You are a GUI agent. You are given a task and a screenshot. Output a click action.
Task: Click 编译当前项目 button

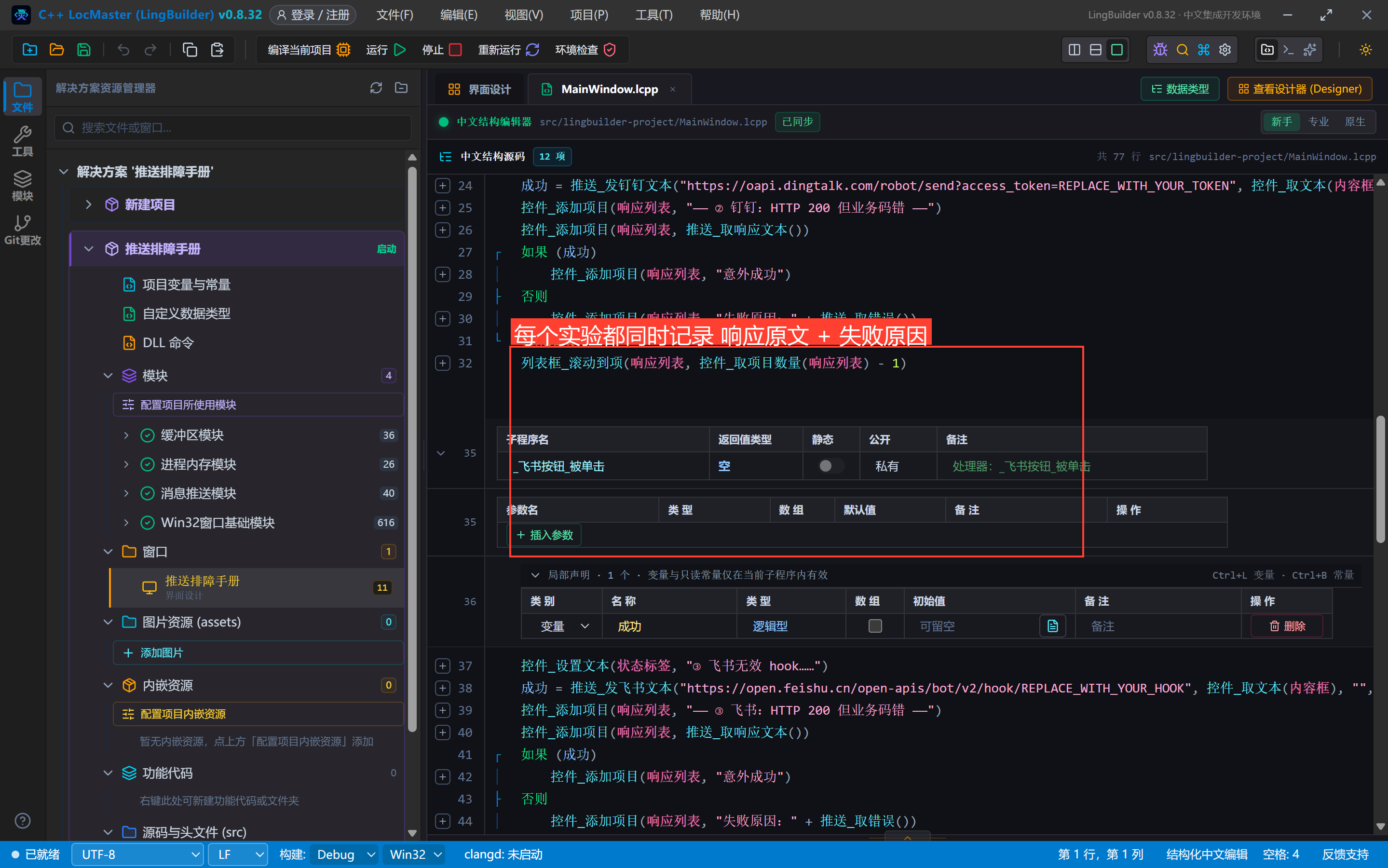pyautogui.click(x=309, y=50)
